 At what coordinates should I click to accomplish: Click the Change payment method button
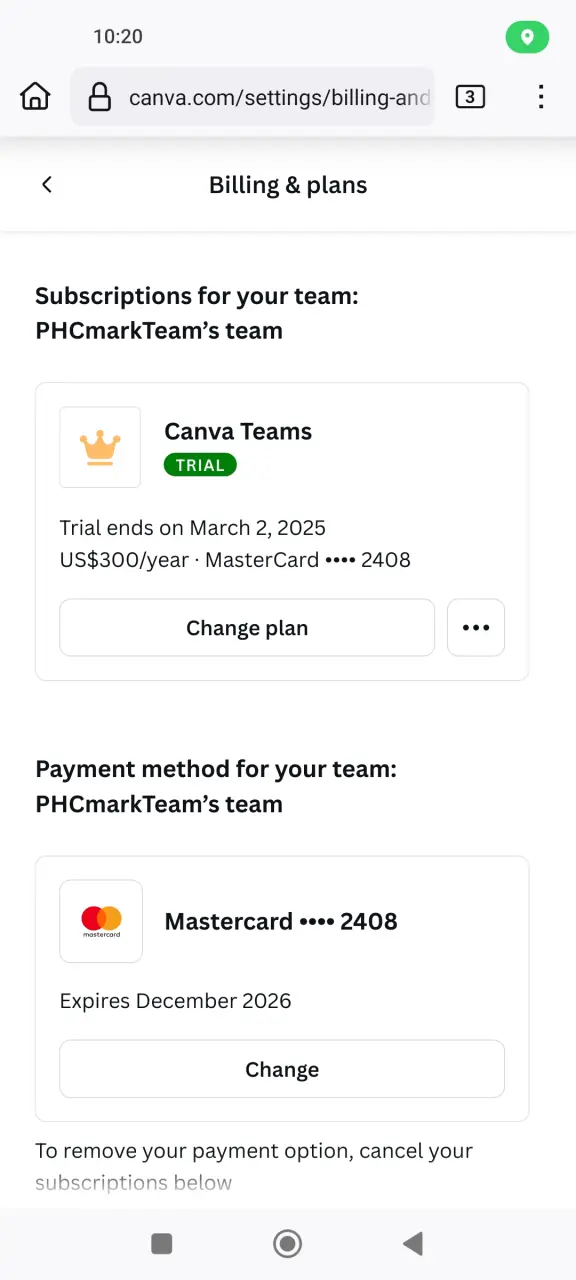pyautogui.click(x=282, y=1069)
